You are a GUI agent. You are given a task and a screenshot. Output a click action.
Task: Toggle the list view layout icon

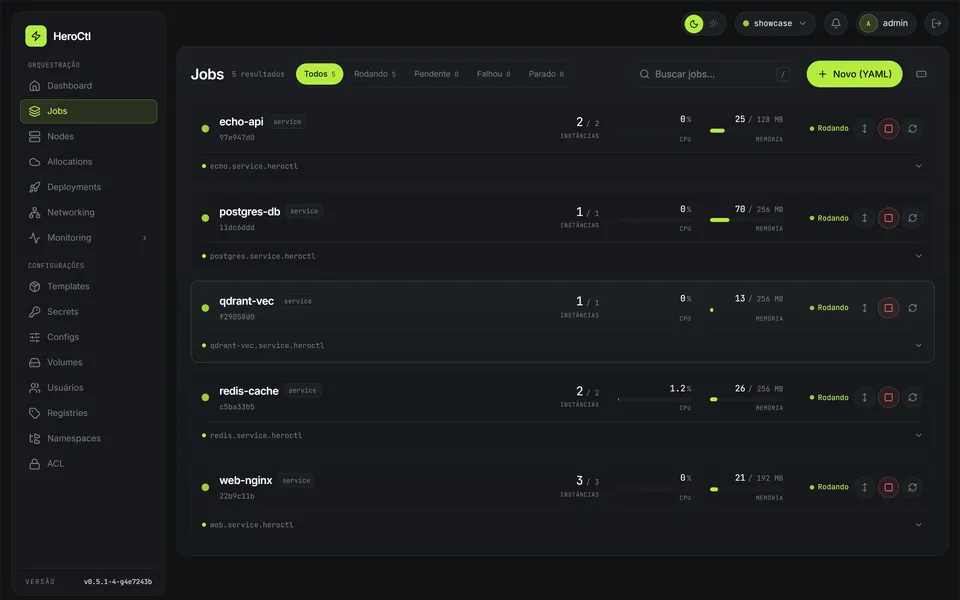pos(921,74)
